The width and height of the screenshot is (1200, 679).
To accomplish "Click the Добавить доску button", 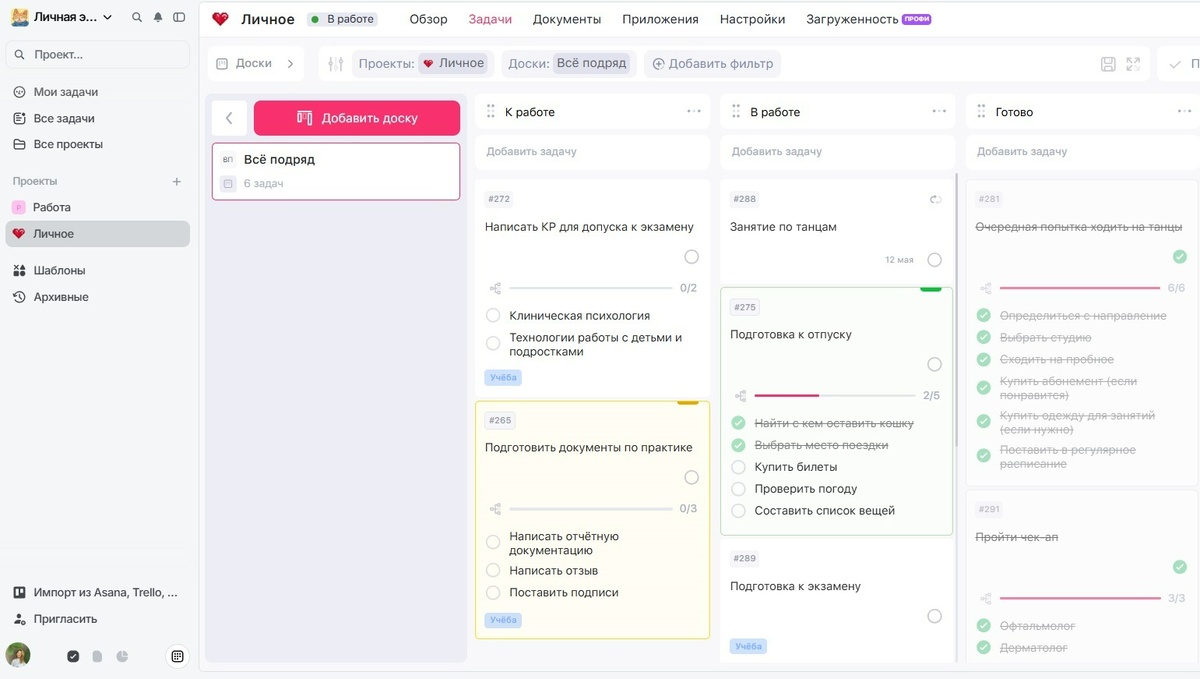I will pyautogui.click(x=357, y=118).
